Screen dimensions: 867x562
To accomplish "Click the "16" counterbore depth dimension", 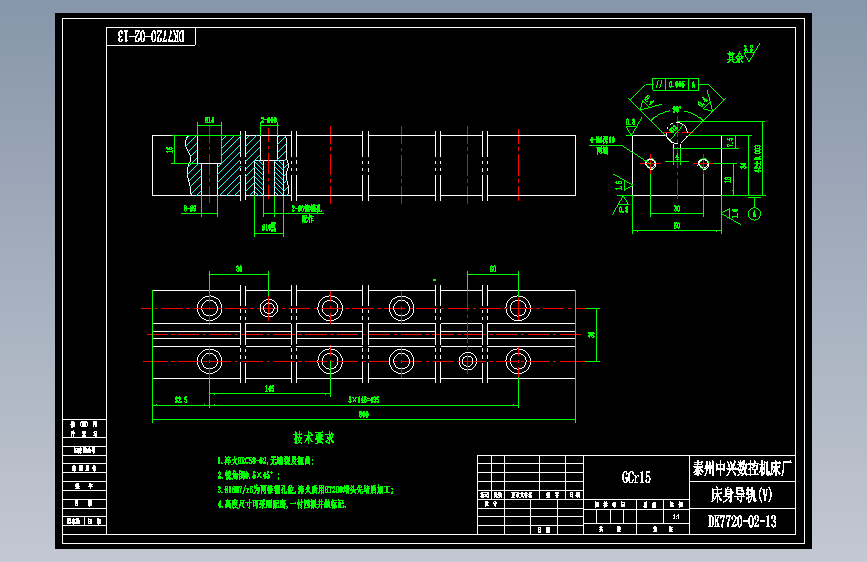I will (x=170, y=149).
